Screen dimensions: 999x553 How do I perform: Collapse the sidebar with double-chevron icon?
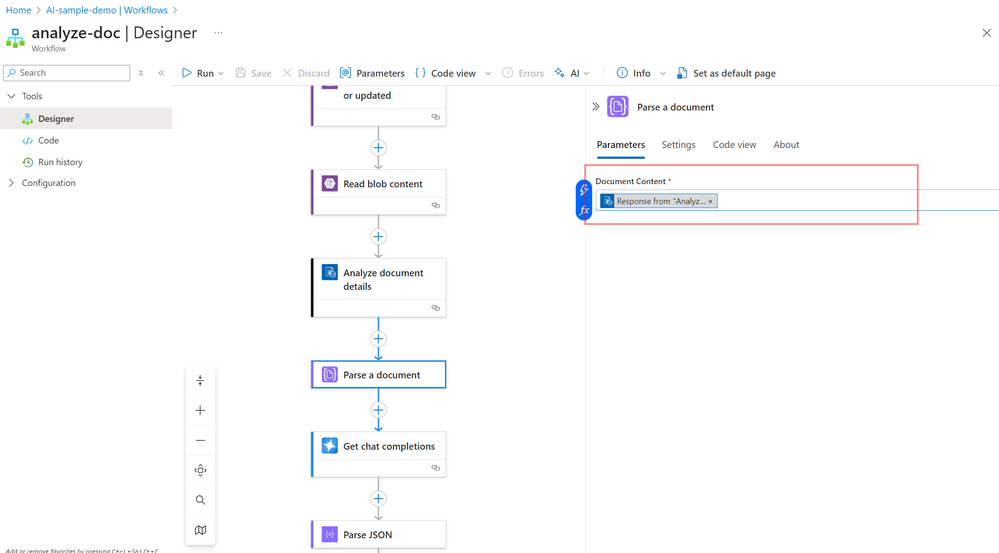(161, 73)
